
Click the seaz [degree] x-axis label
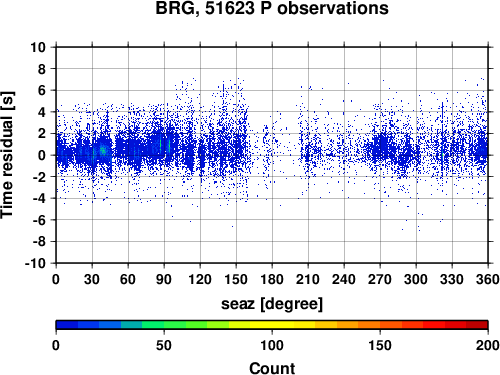(x=272, y=304)
